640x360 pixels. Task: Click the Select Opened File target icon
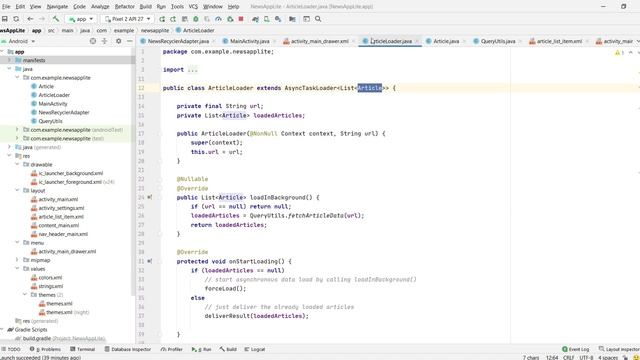point(93,41)
